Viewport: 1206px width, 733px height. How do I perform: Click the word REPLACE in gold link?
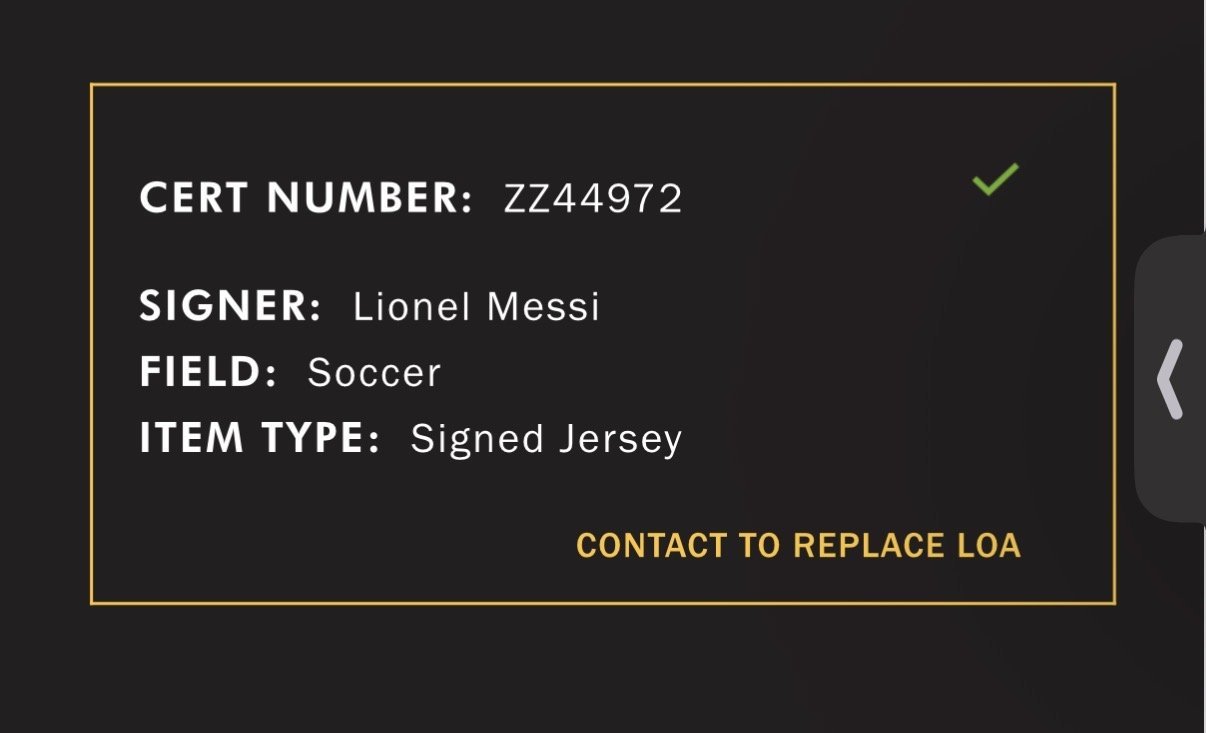pyautogui.click(x=867, y=546)
